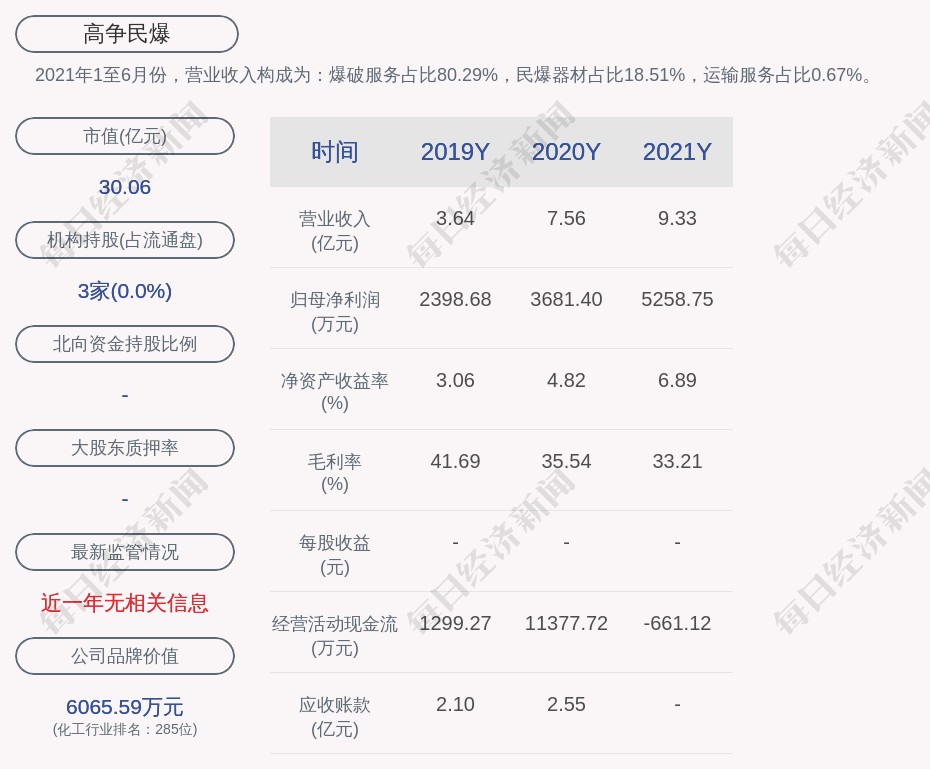
Task: Click the 归母净利润(万元) row label
Action: [x=335, y=312]
